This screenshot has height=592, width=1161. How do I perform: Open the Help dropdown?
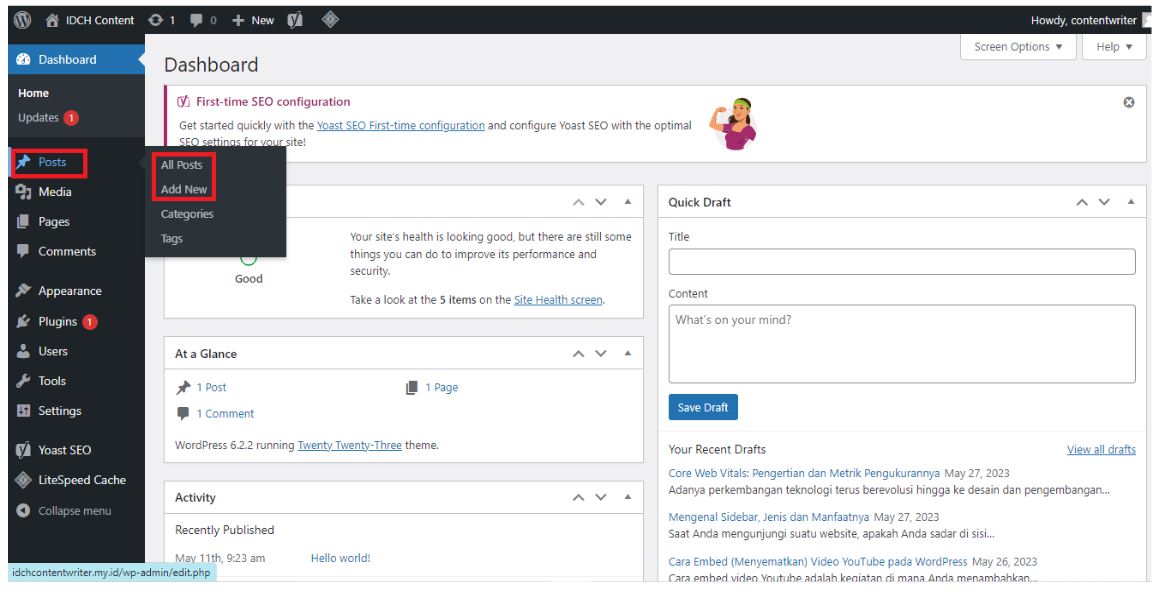pos(1111,46)
